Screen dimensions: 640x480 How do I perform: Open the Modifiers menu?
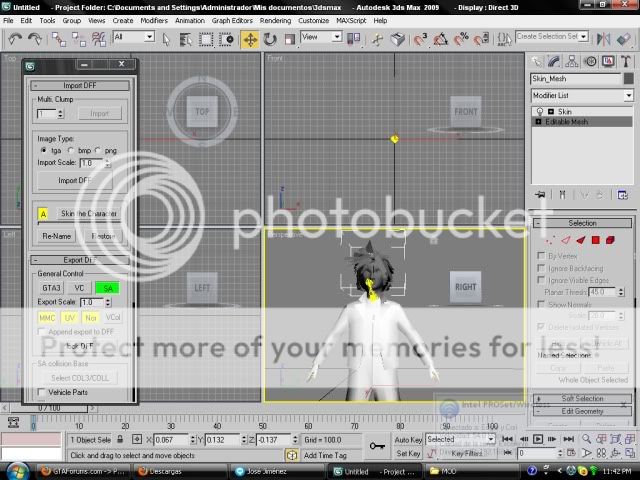tap(154, 20)
